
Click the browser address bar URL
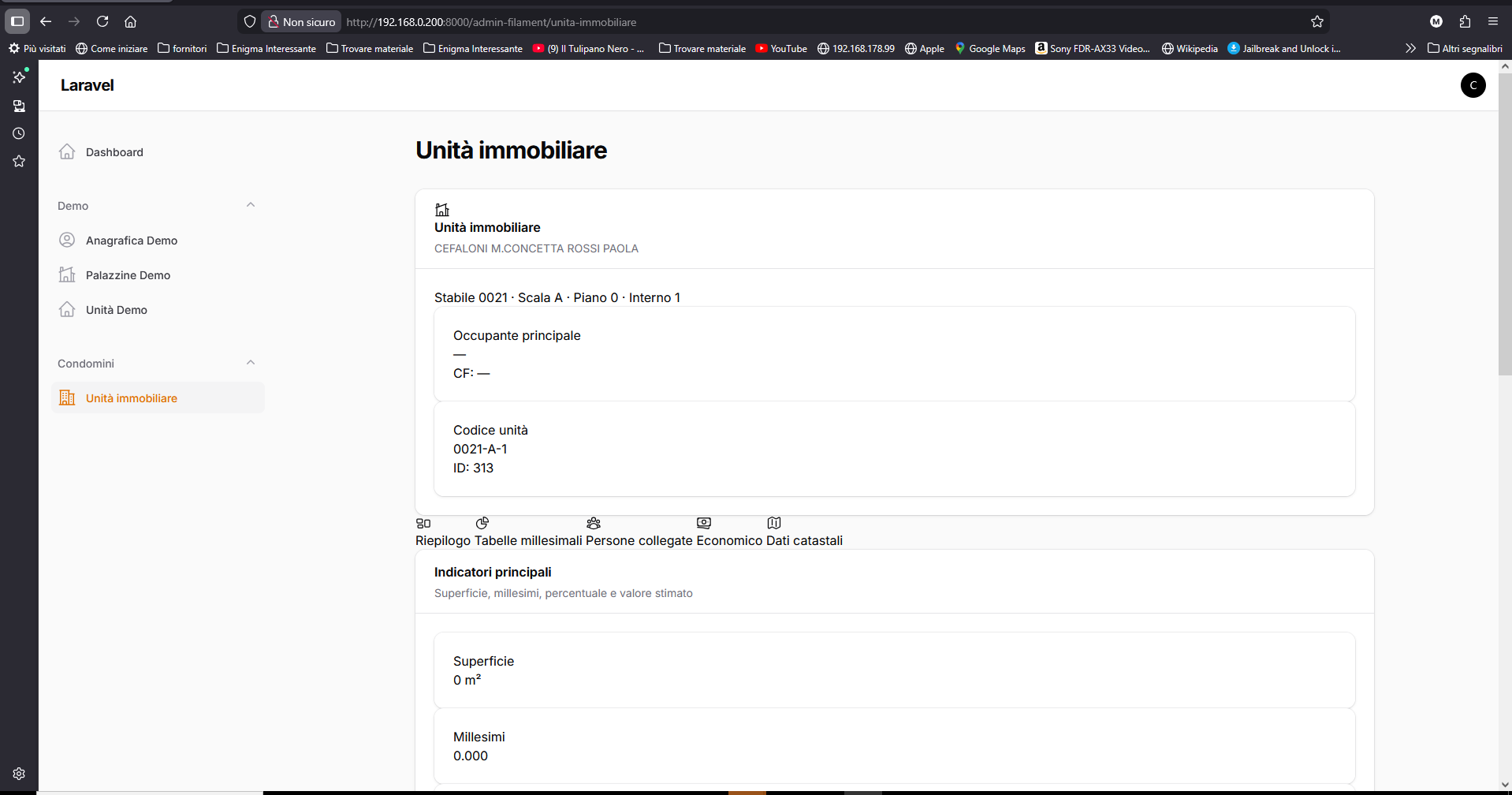click(491, 22)
